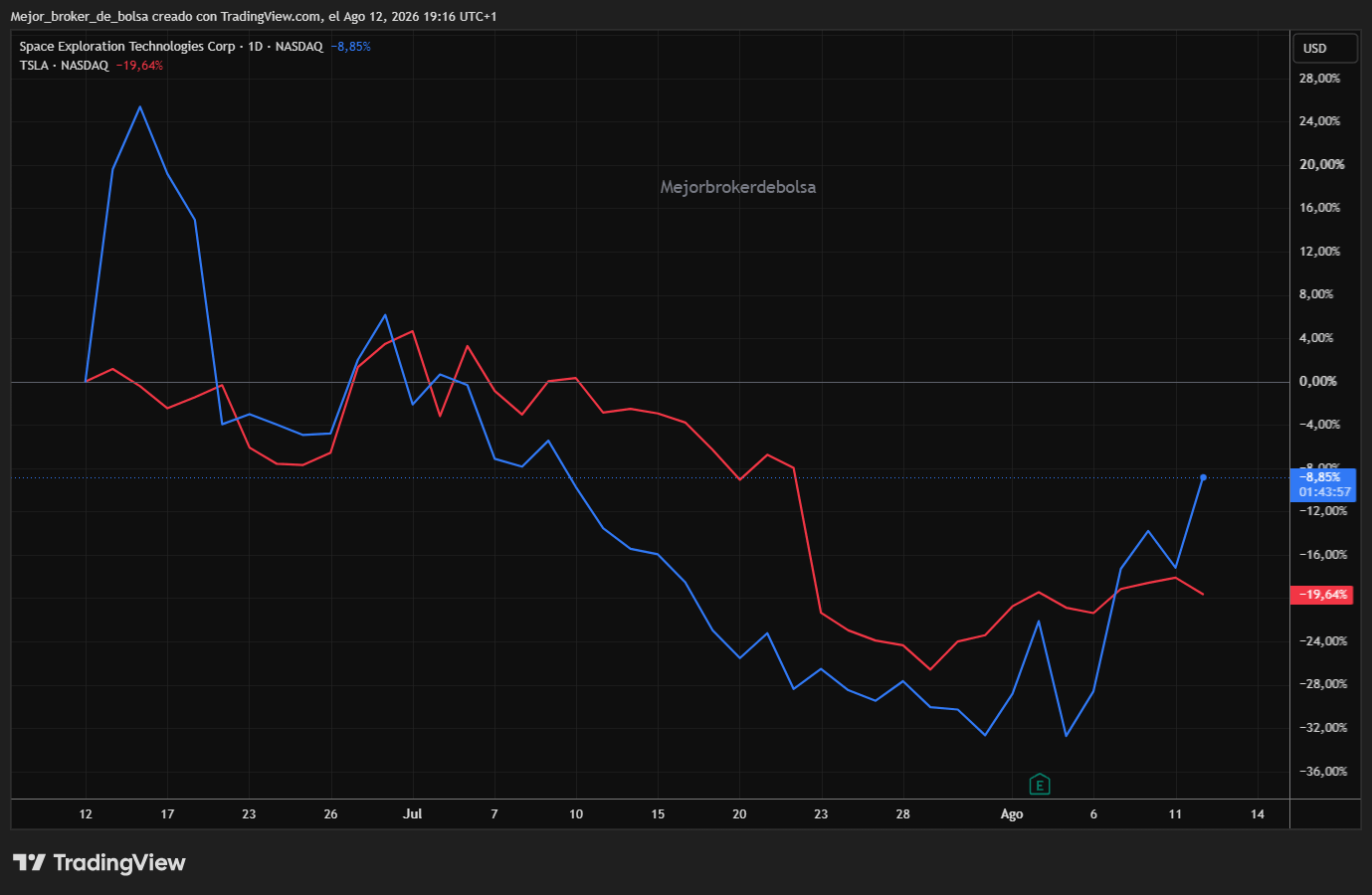Click date label 20 on the time axis
The image size is (1372, 895).
tap(739, 814)
